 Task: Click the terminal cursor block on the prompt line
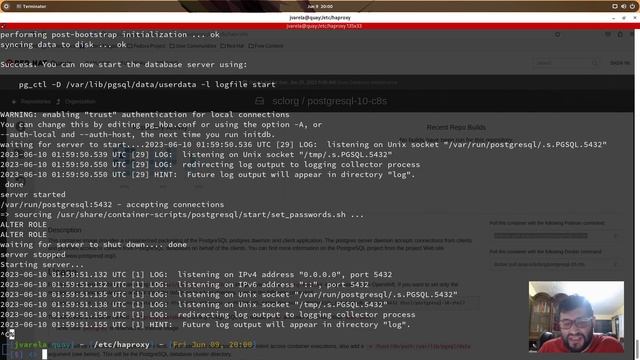(44, 355)
